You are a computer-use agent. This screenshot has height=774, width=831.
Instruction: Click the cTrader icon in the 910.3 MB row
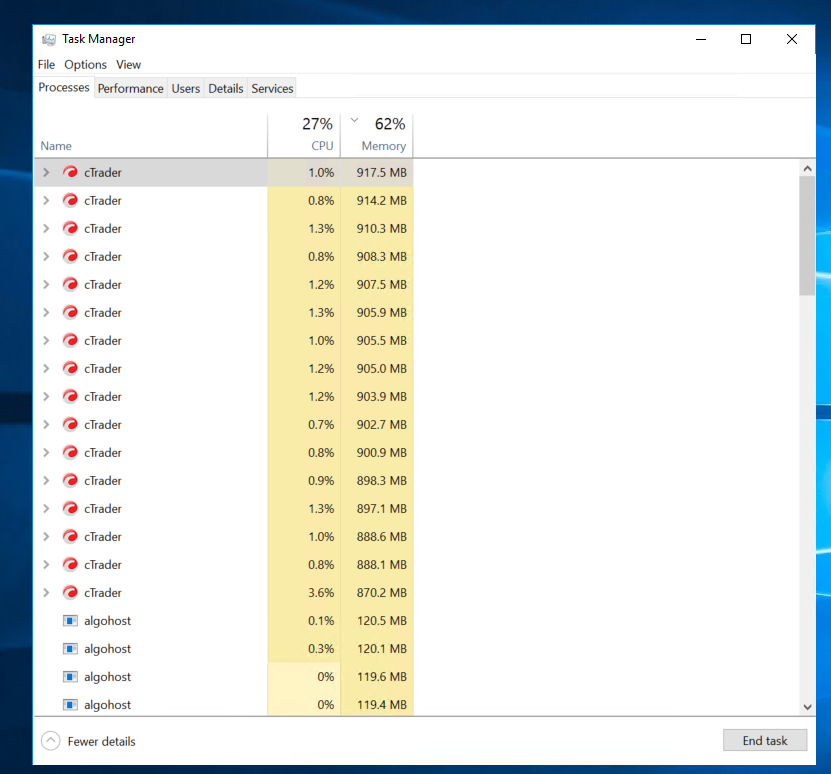(x=70, y=228)
